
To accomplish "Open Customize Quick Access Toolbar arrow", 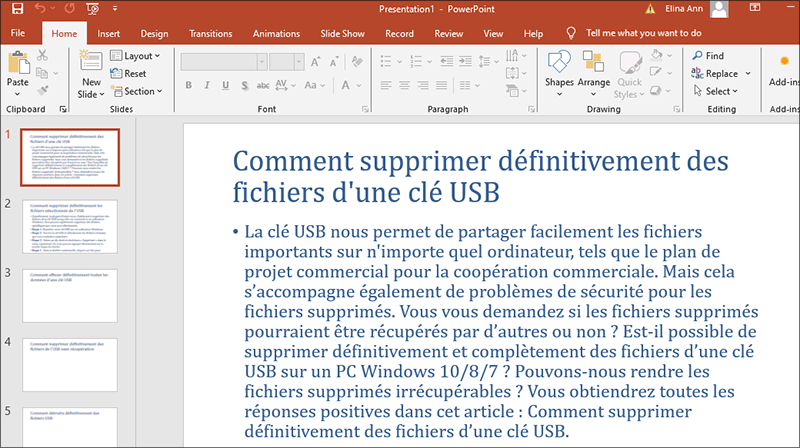I will 115,9.
